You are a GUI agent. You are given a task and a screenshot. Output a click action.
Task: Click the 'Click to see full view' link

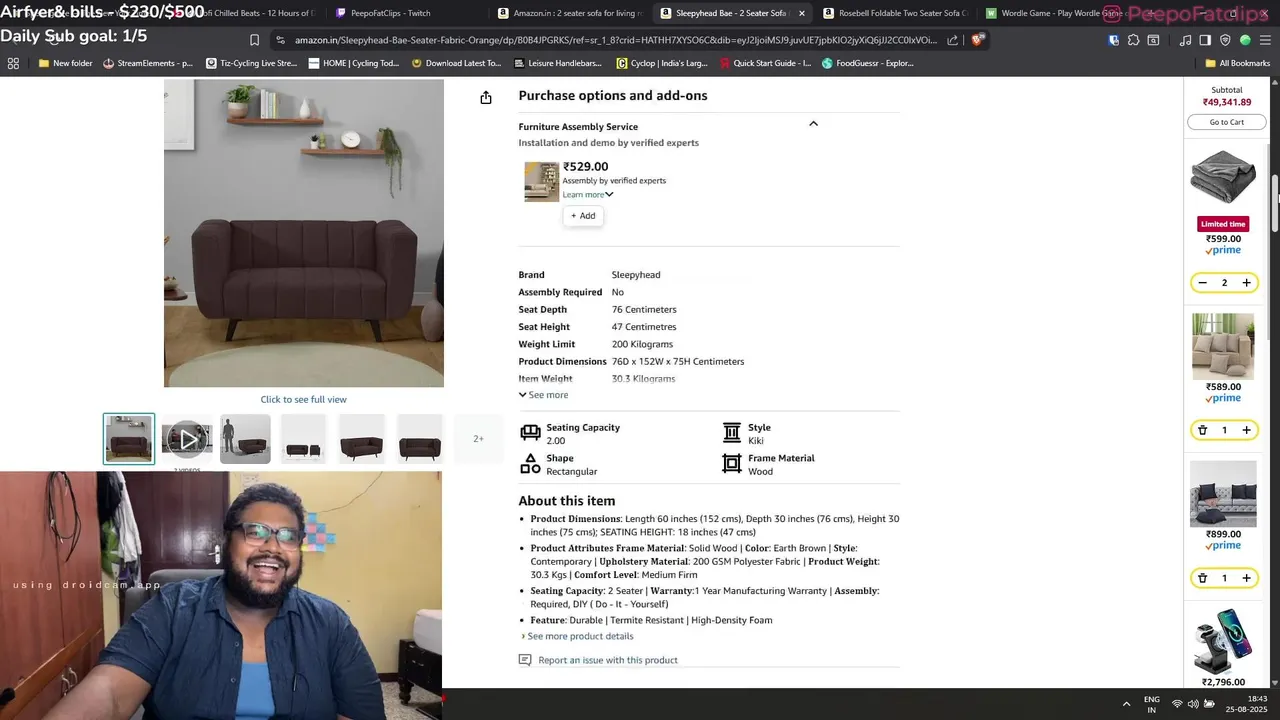304,399
